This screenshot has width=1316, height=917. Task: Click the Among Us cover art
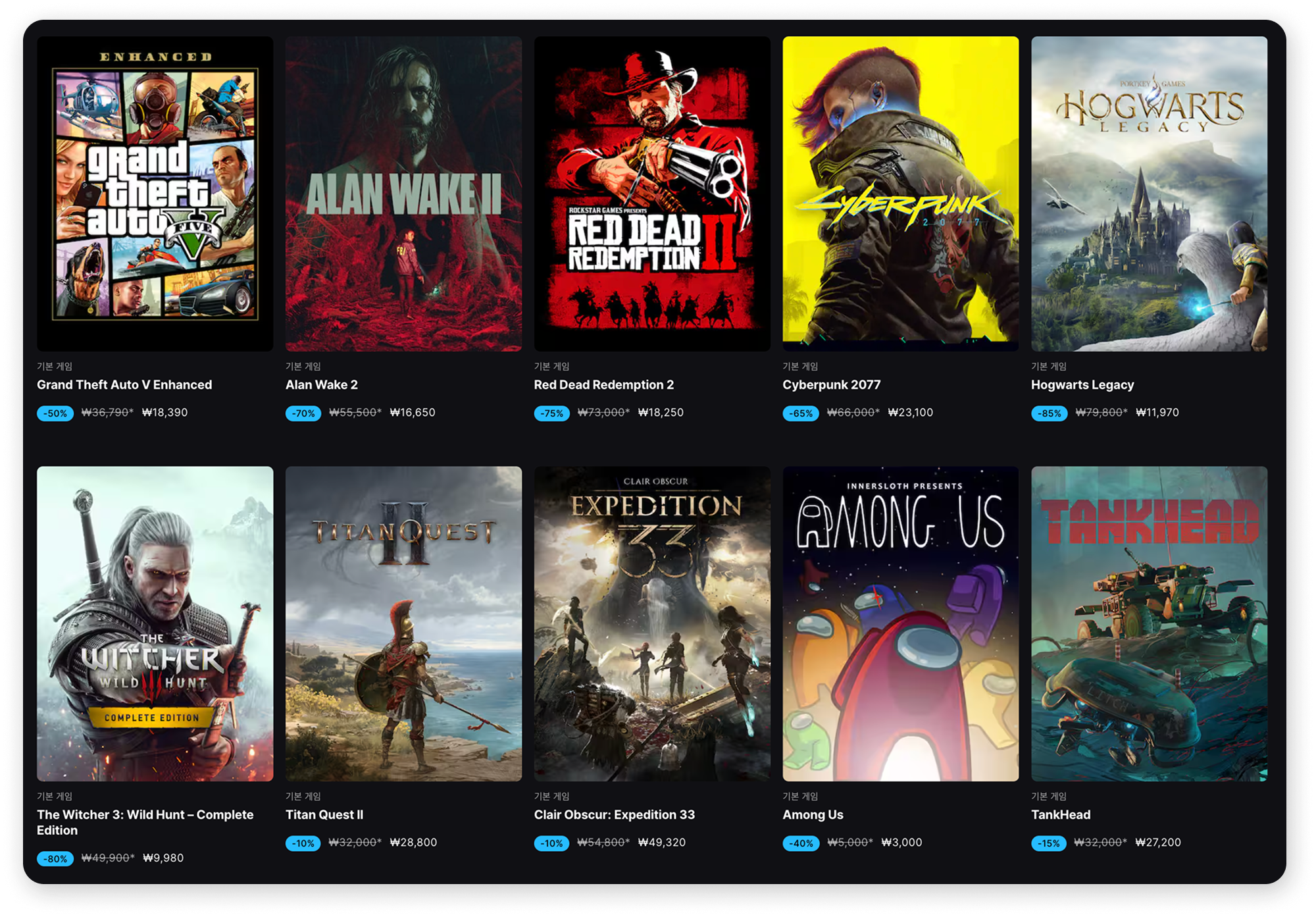pos(901,624)
